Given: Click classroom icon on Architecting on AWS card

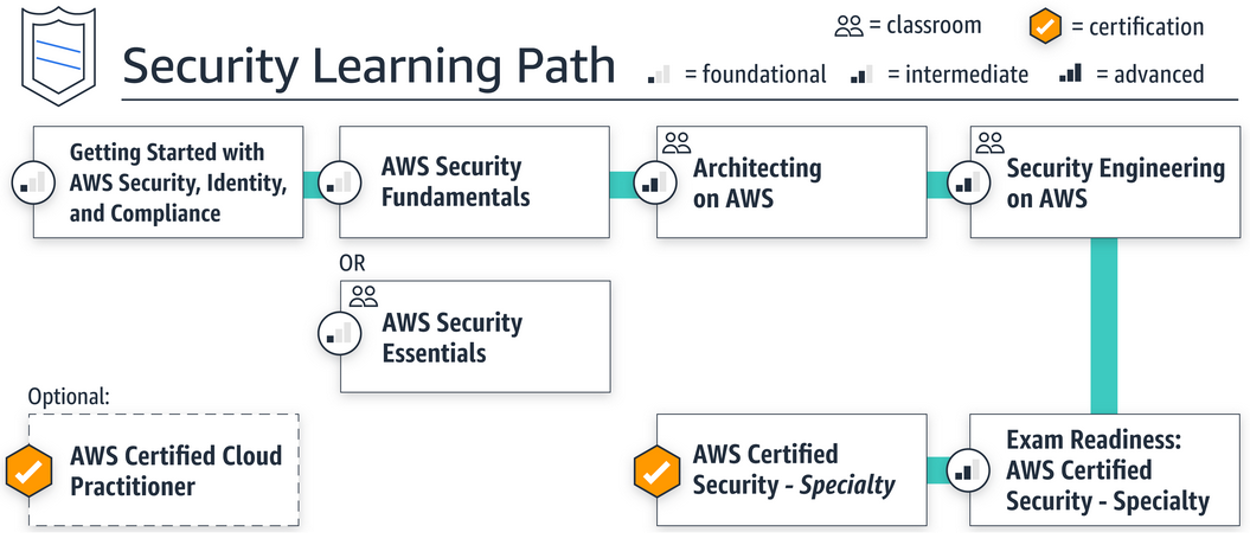Looking at the screenshot, I should [677, 143].
